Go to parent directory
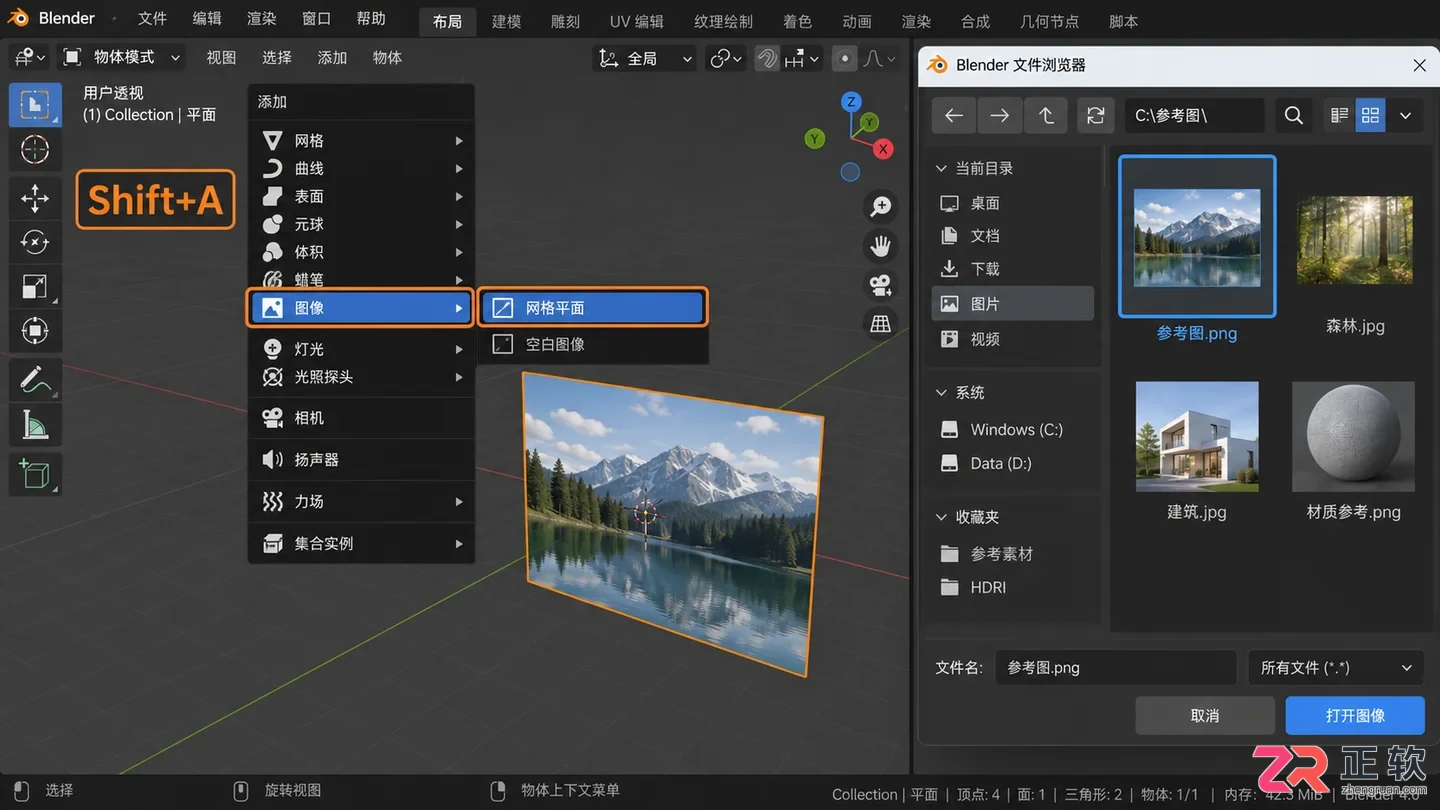 point(1046,116)
